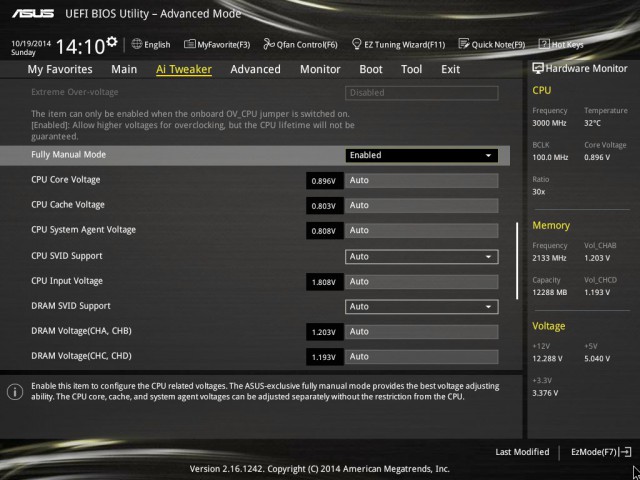This screenshot has width=640, height=480.
Task: Click the 1.193V DRAM readout box
Action: [x=324, y=357]
